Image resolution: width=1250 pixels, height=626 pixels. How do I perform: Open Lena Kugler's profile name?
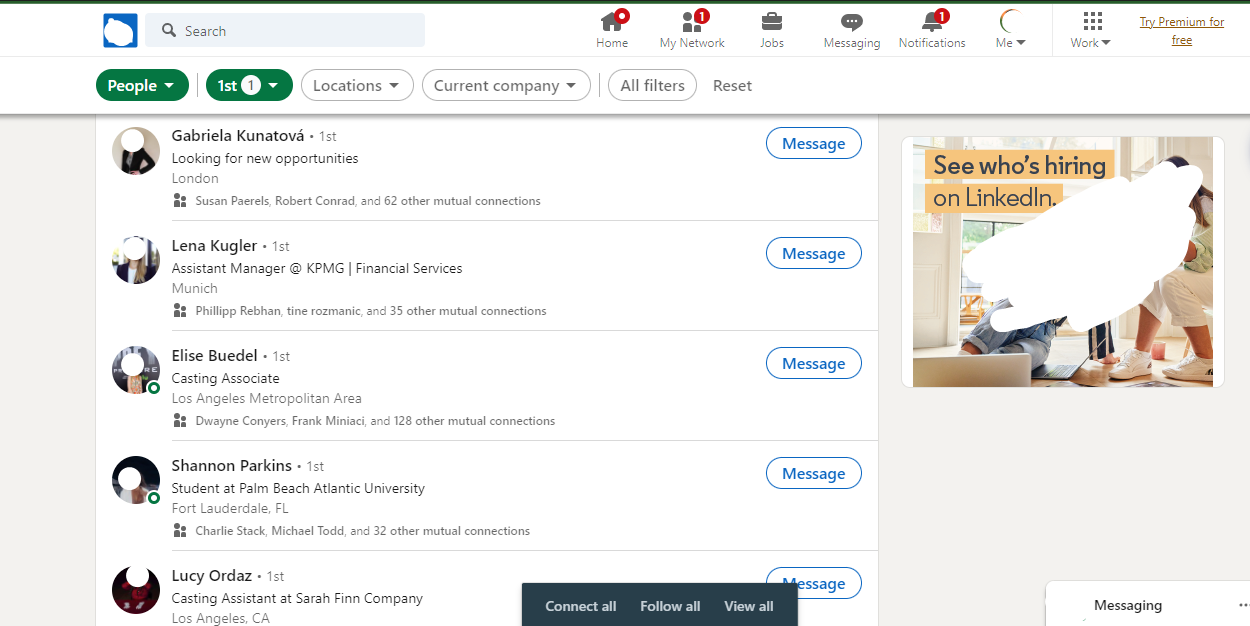coord(214,245)
